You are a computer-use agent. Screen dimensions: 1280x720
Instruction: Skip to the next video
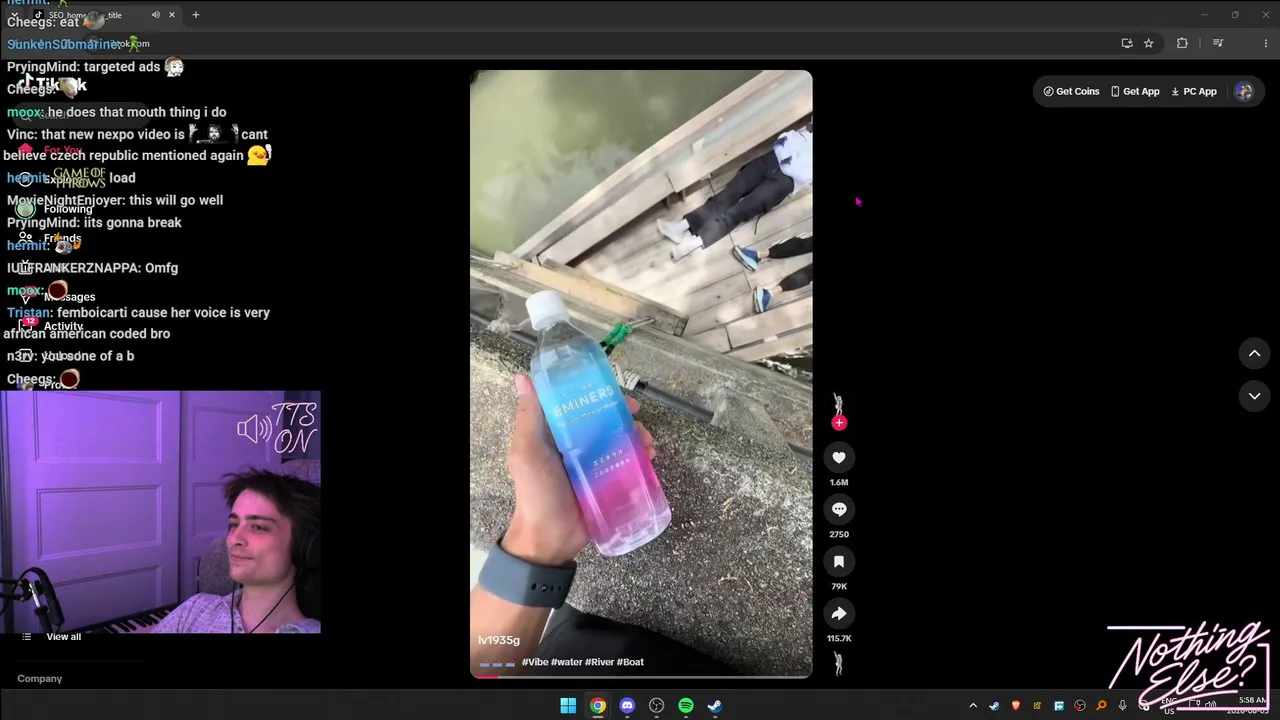1254,396
